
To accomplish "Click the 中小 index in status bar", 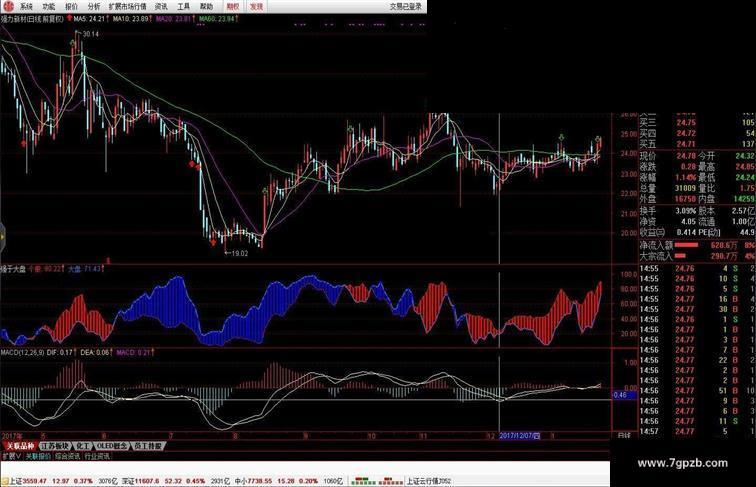I will 253,481.
